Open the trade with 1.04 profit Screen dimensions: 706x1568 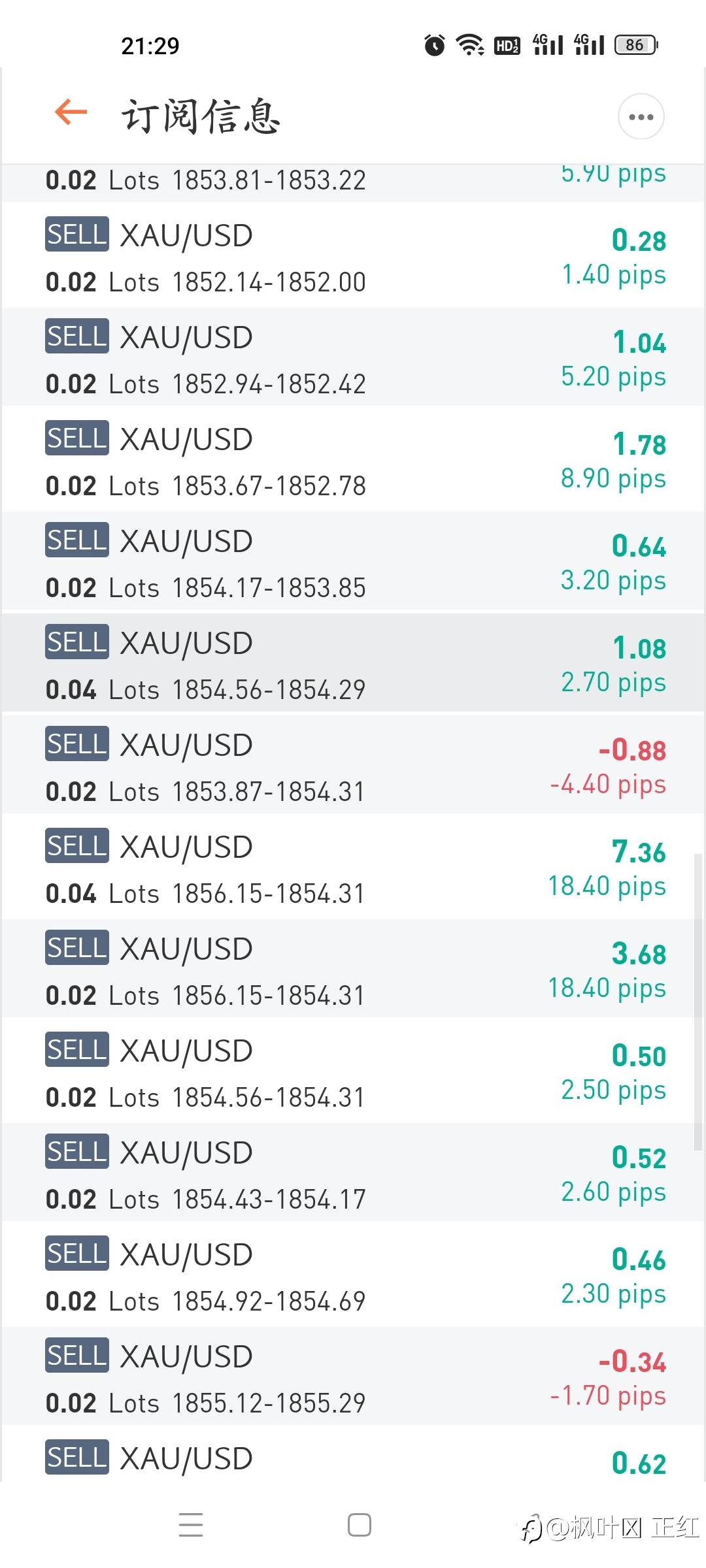pos(353,359)
